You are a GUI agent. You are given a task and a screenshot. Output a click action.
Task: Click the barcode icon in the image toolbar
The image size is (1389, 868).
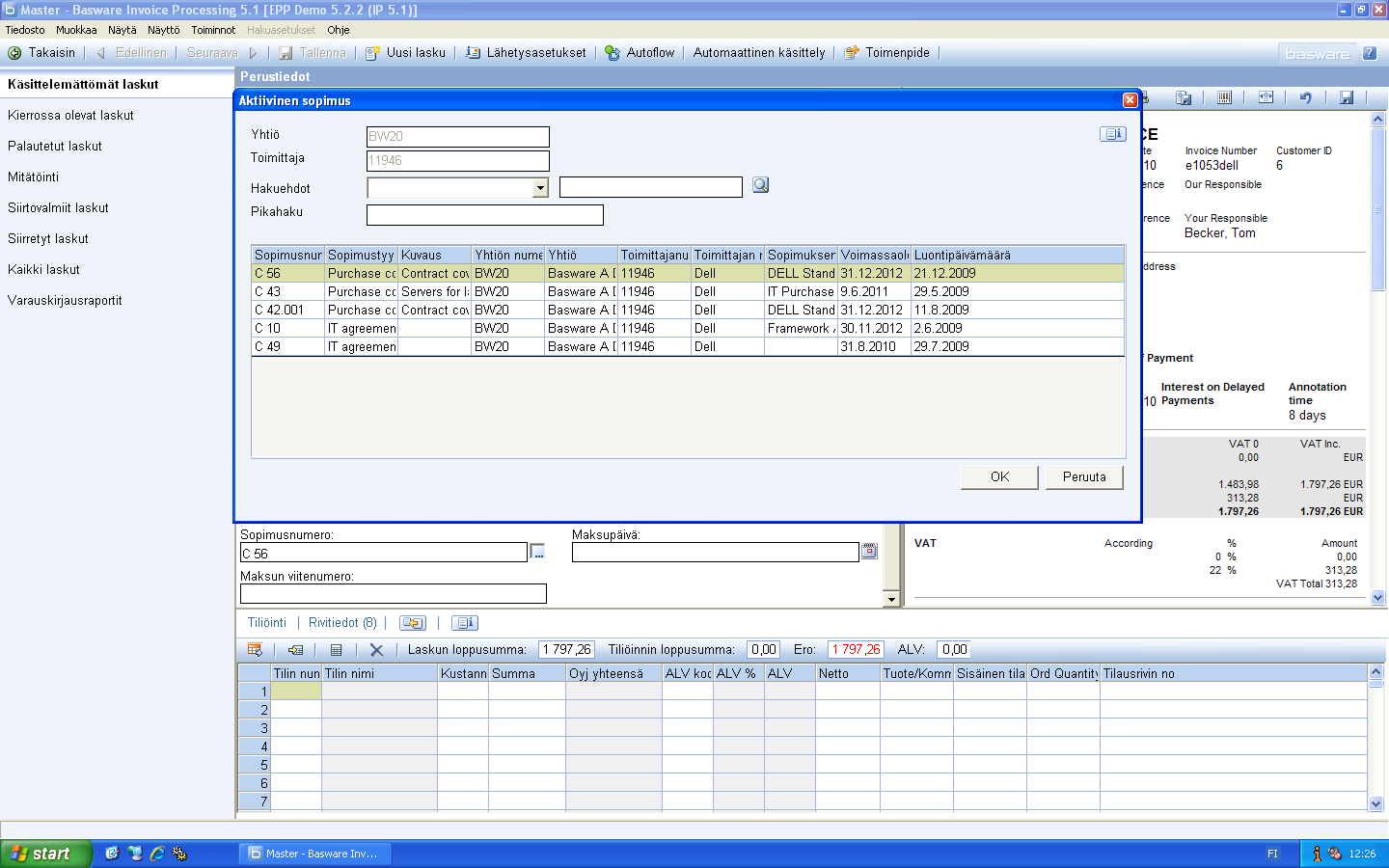pos(1224,97)
